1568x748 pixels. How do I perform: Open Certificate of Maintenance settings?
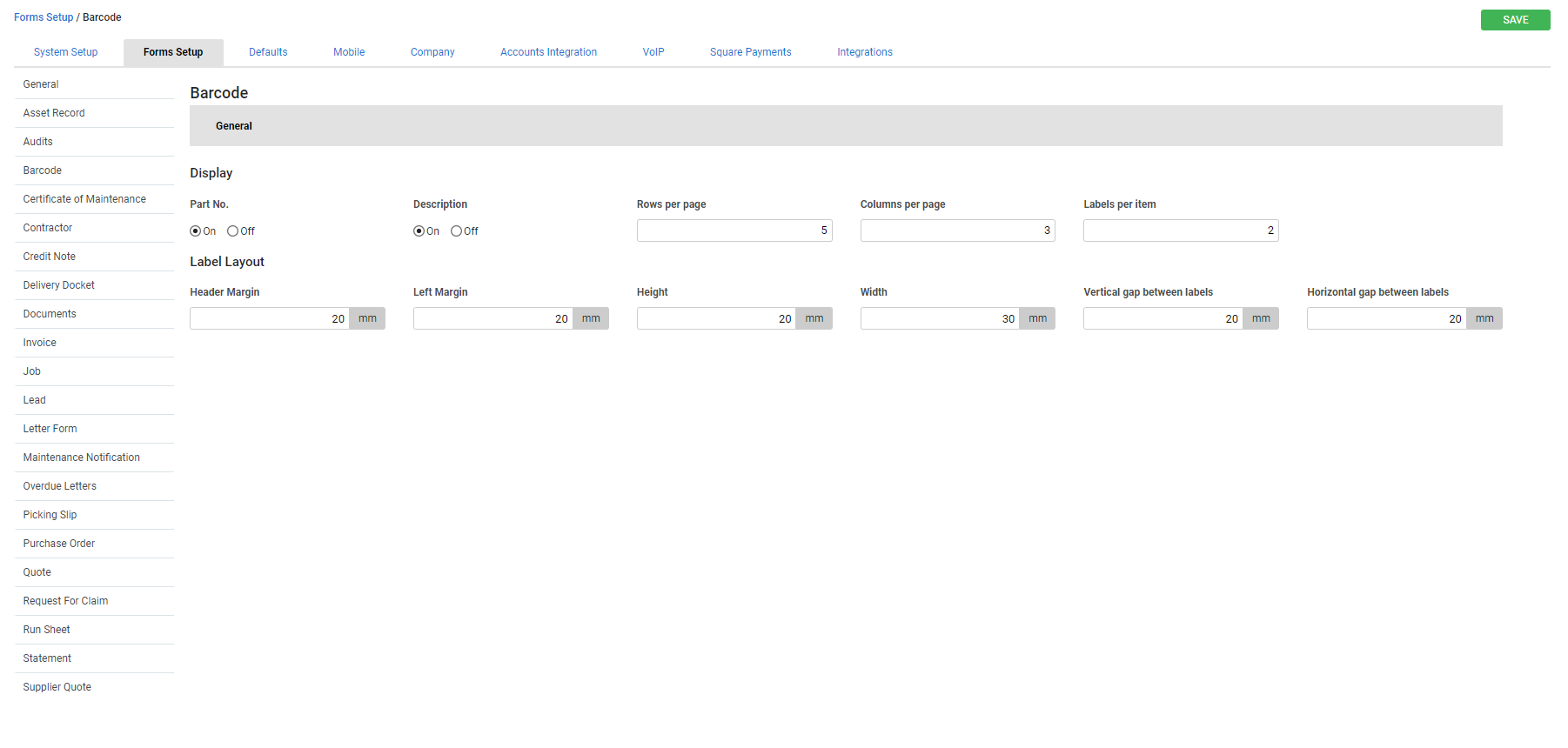tap(94, 199)
